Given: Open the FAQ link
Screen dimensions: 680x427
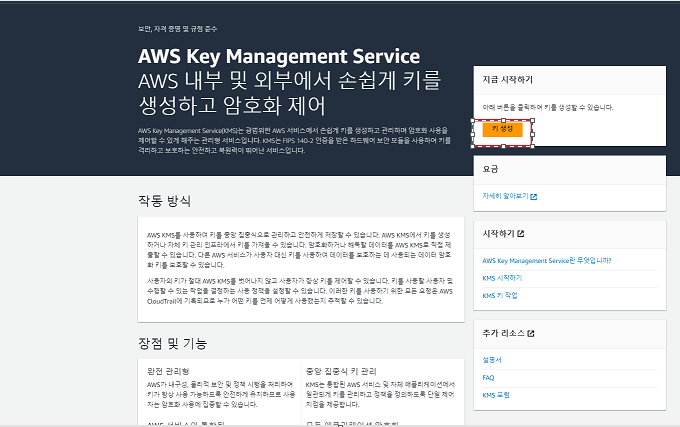Looking at the screenshot, I should pyautogui.click(x=488, y=378).
